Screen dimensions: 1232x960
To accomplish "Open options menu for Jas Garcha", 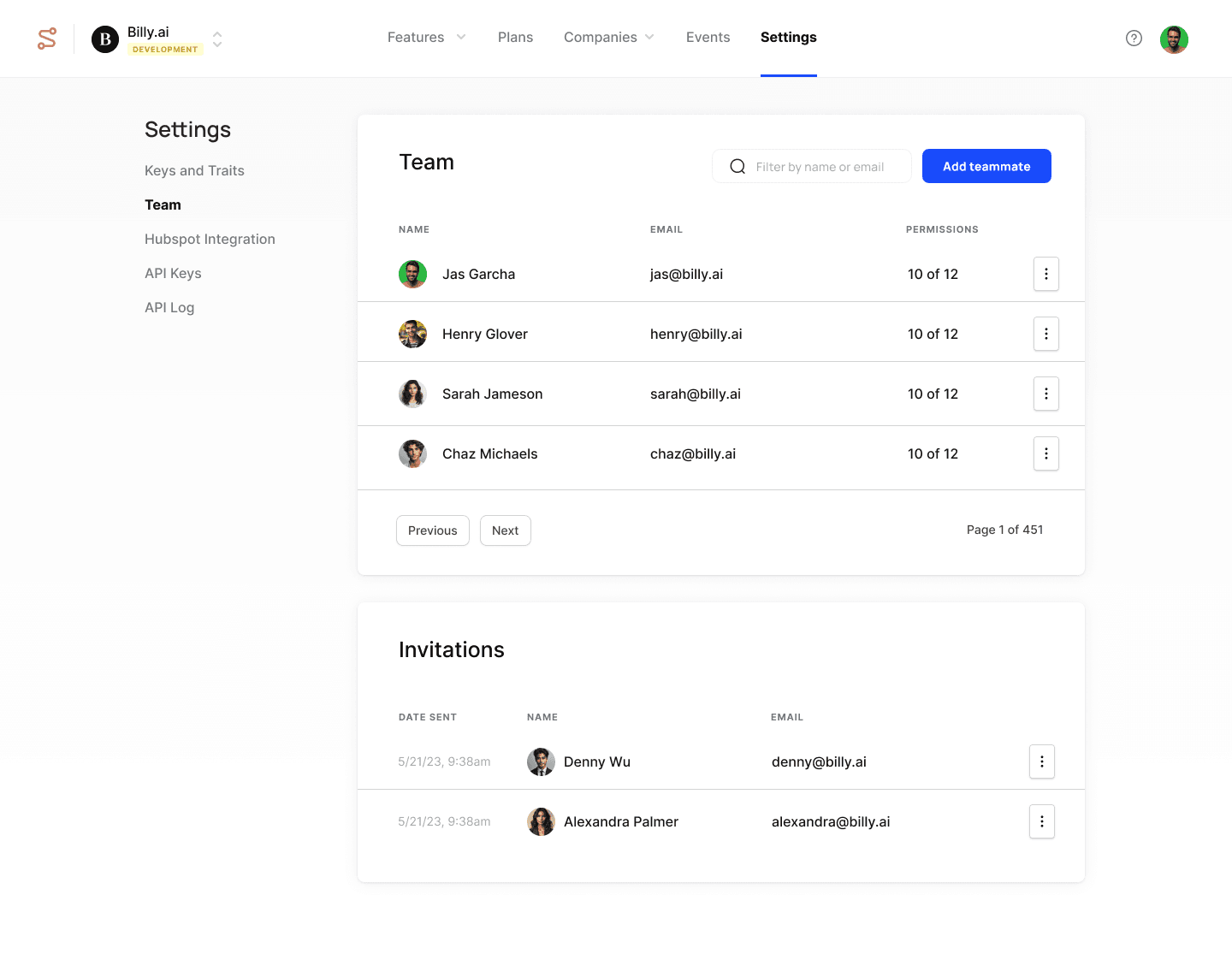I will [x=1045, y=274].
